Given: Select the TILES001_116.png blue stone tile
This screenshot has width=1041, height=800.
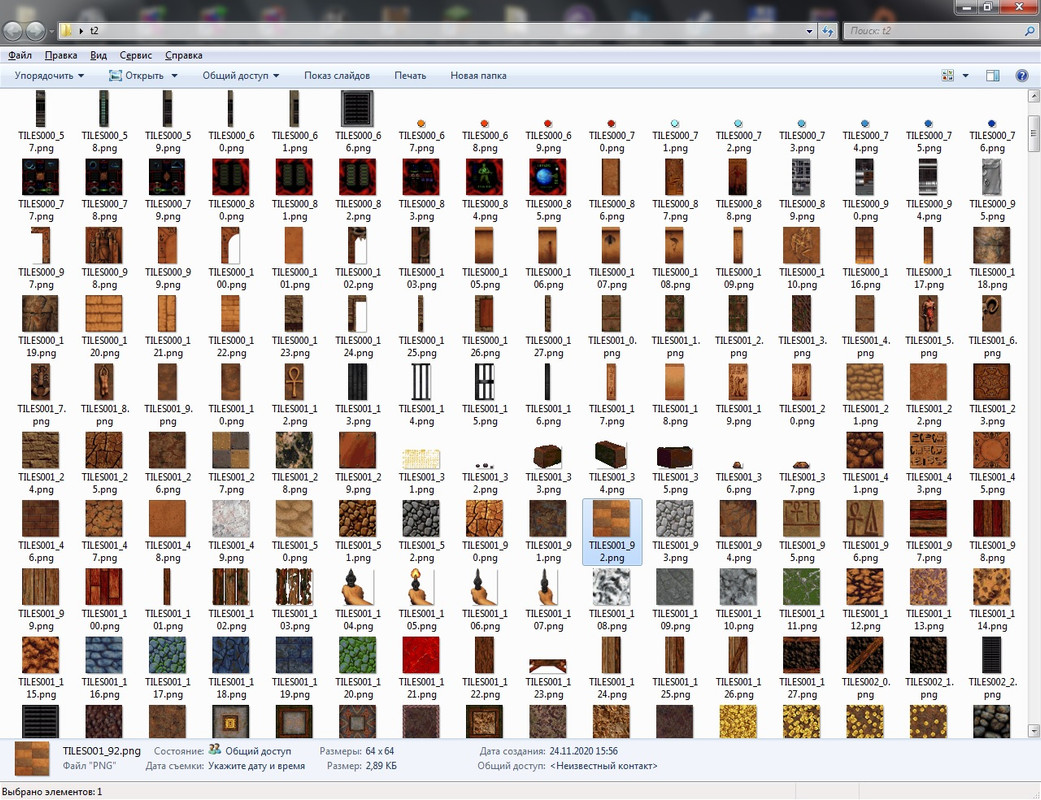Looking at the screenshot, I should pos(104,655).
